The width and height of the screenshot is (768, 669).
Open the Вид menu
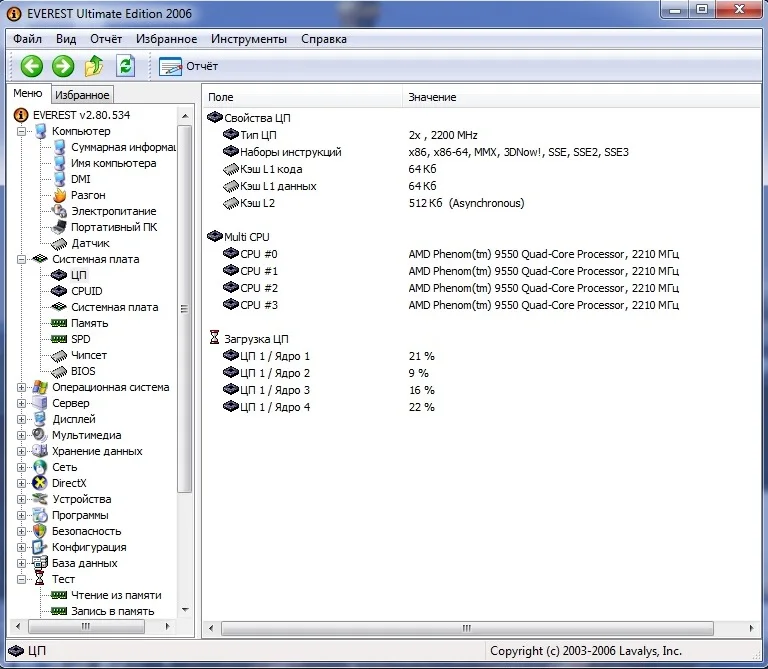click(x=66, y=39)
